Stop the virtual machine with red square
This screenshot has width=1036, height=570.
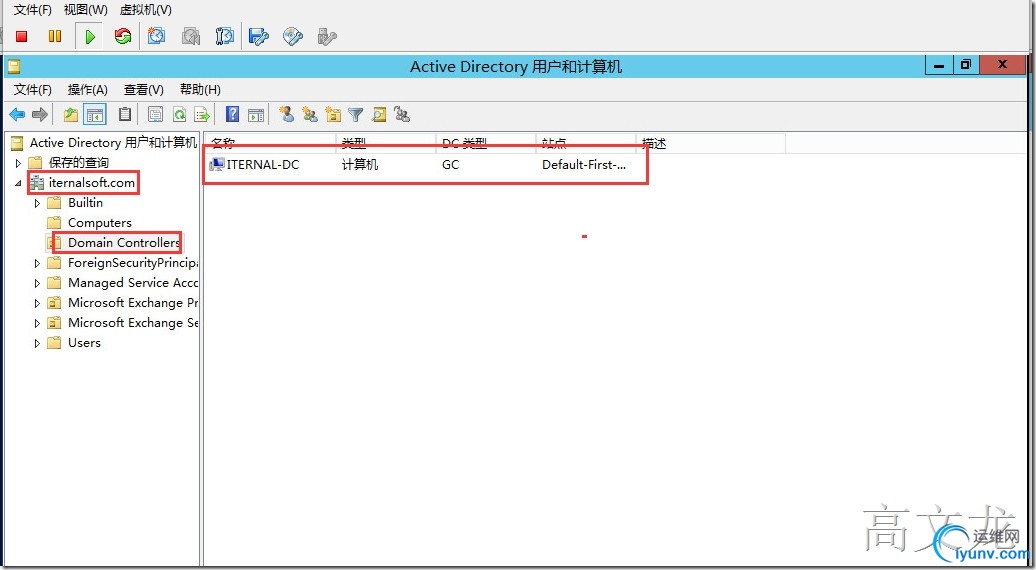coord(22,36)
